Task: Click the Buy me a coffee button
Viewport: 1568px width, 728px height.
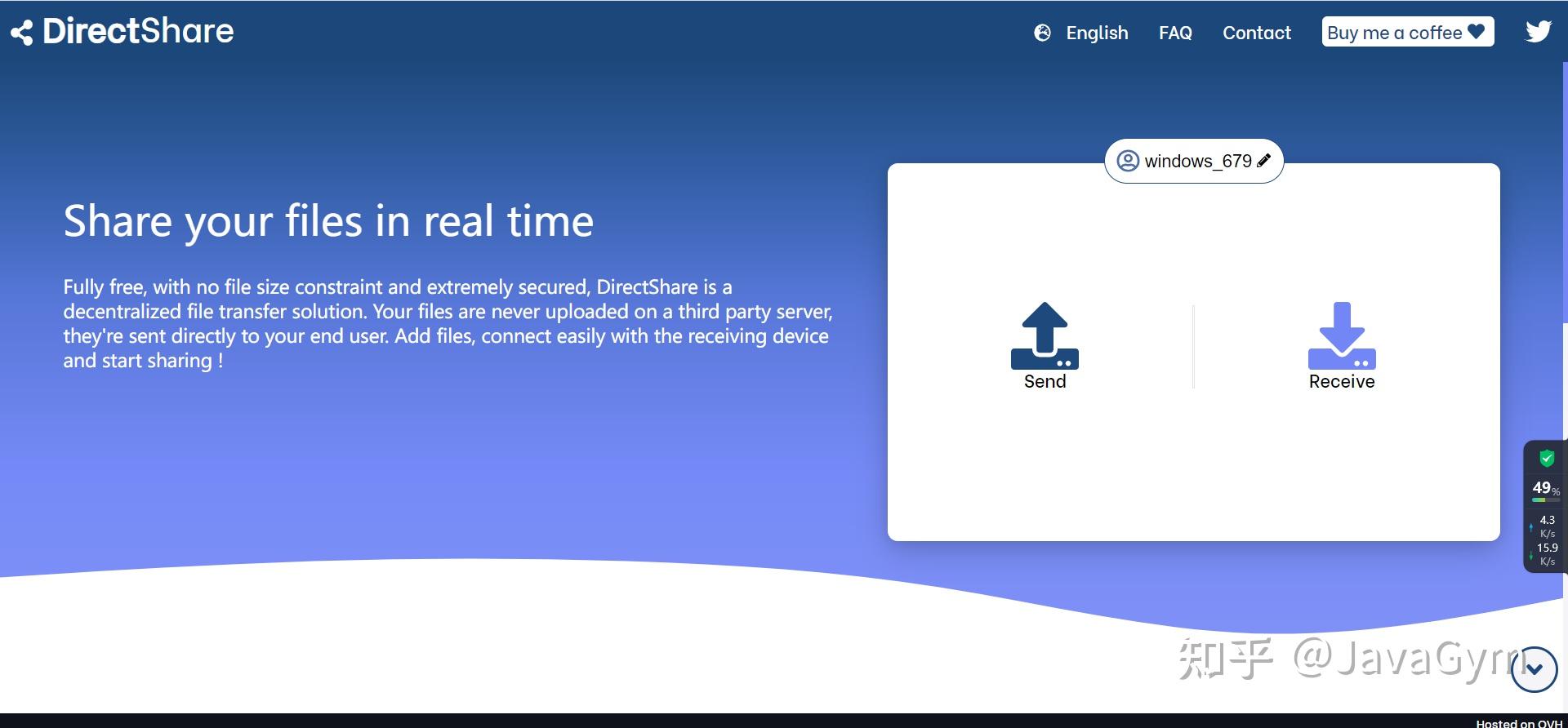Action: point(1408,32)
